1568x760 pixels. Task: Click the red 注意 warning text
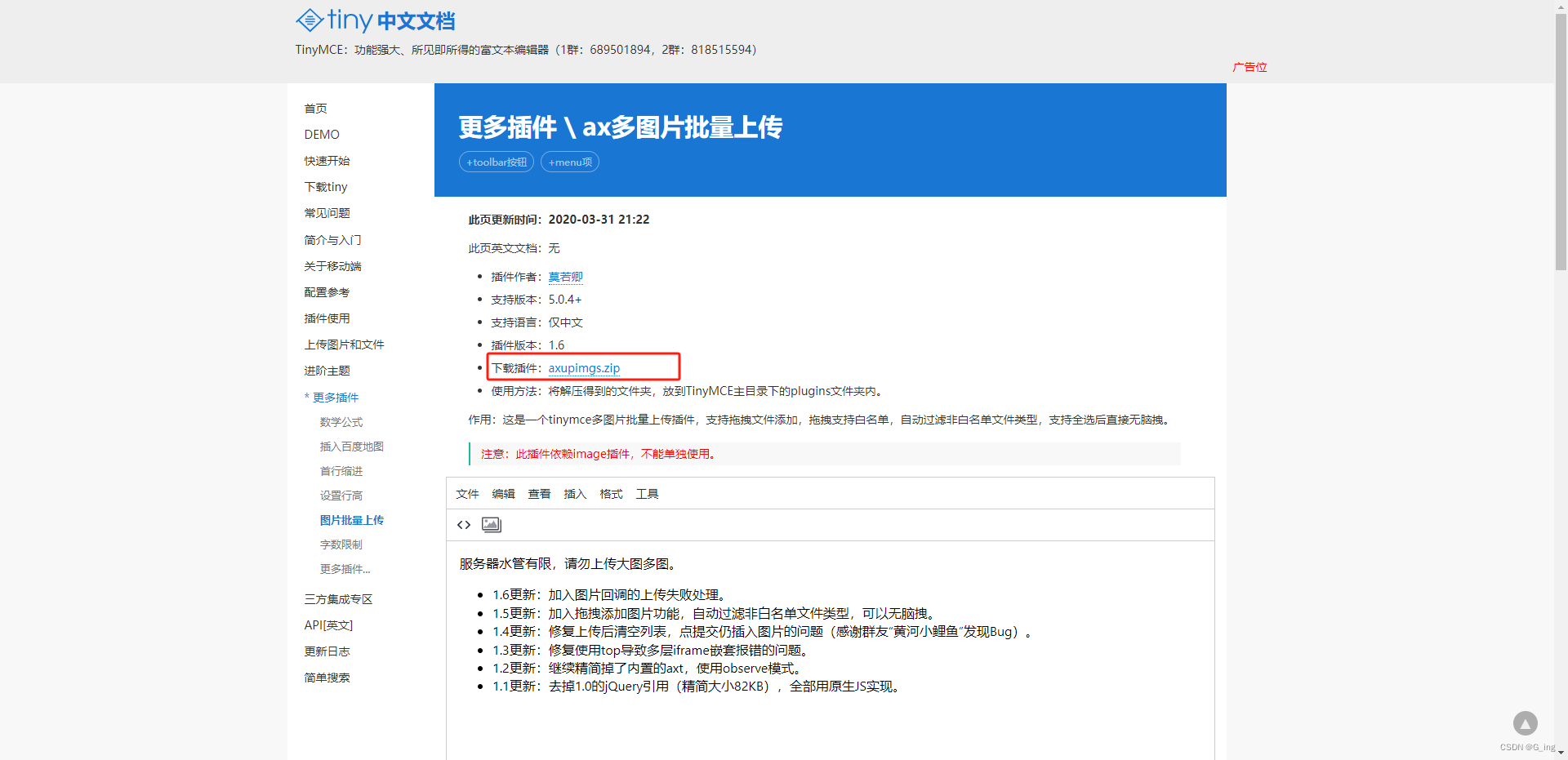[599, 454]
